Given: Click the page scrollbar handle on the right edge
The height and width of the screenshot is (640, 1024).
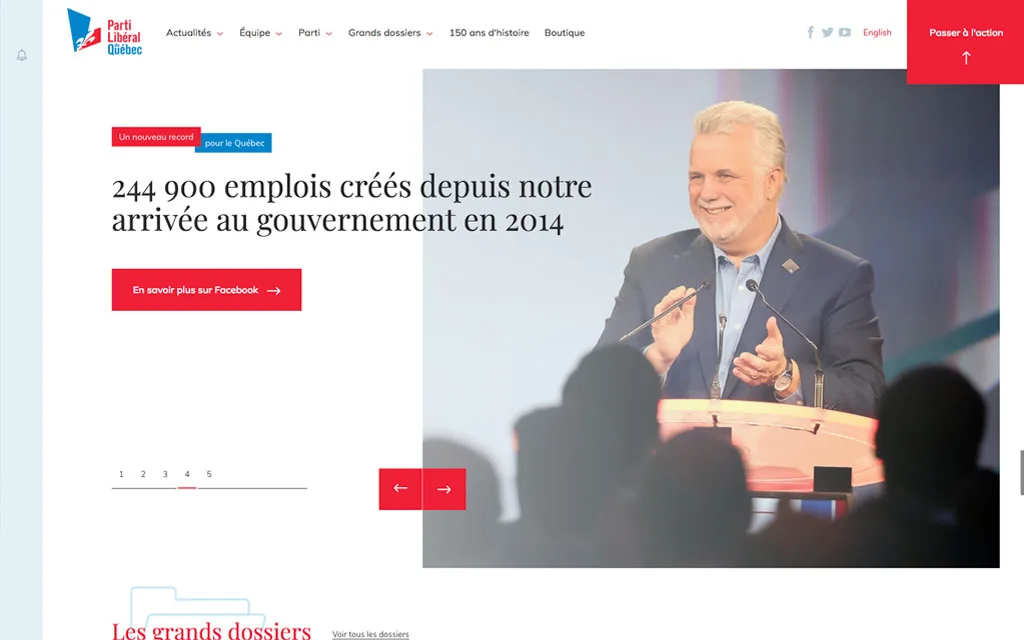Looking at the screenshot, I should pos(1021,472).
